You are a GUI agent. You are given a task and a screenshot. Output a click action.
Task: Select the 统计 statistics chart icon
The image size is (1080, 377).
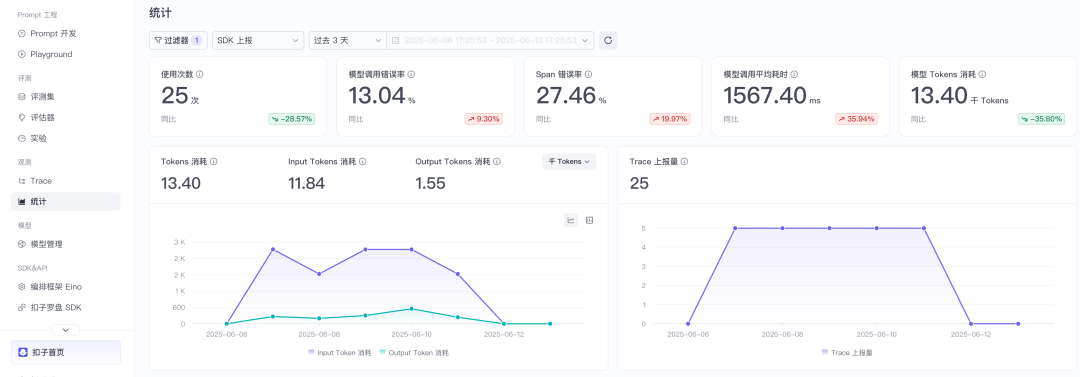pyautogui.click(x=22, y=202)
